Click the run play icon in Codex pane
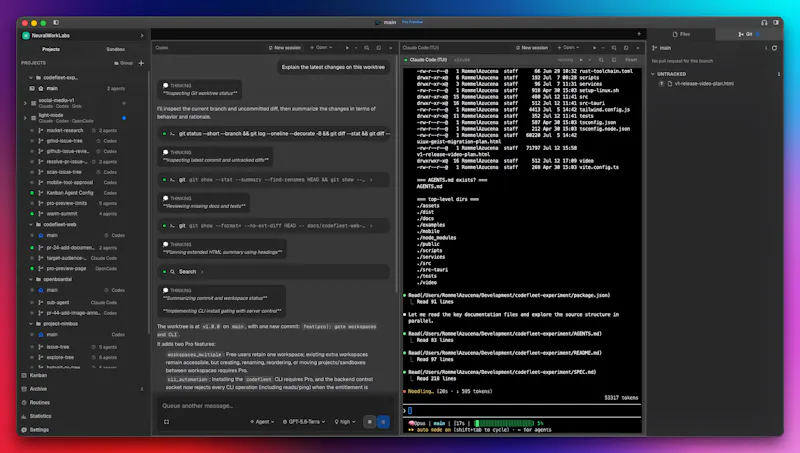The width and height of the screenshot is (800, 453). click(347, 48)
